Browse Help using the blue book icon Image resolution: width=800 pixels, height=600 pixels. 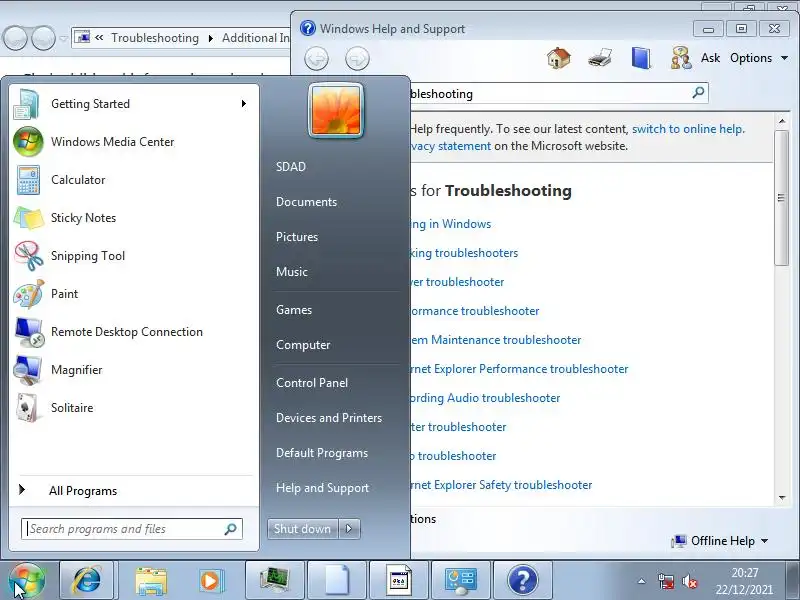point(641,58)
